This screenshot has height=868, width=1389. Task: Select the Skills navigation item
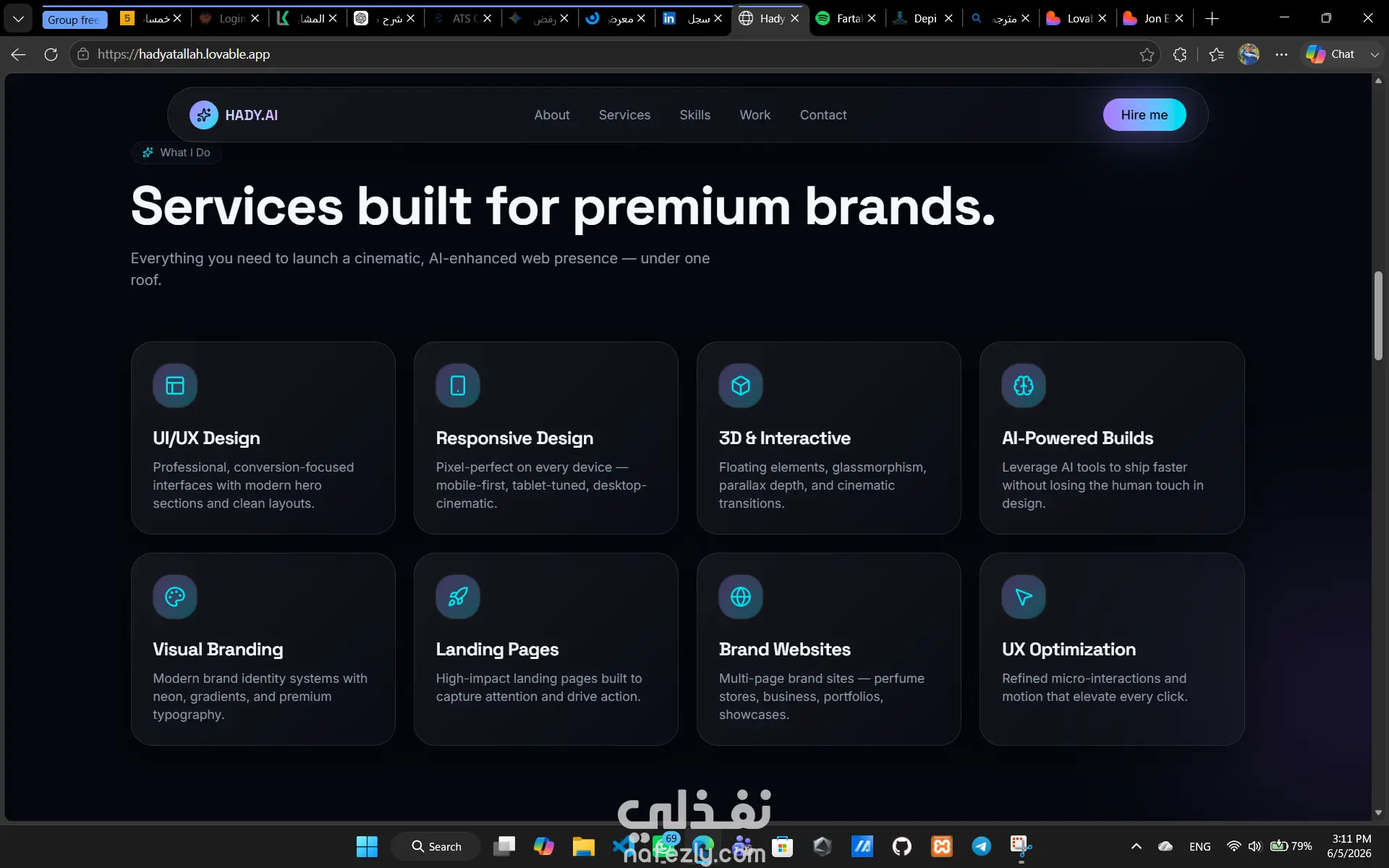point(694,115)
